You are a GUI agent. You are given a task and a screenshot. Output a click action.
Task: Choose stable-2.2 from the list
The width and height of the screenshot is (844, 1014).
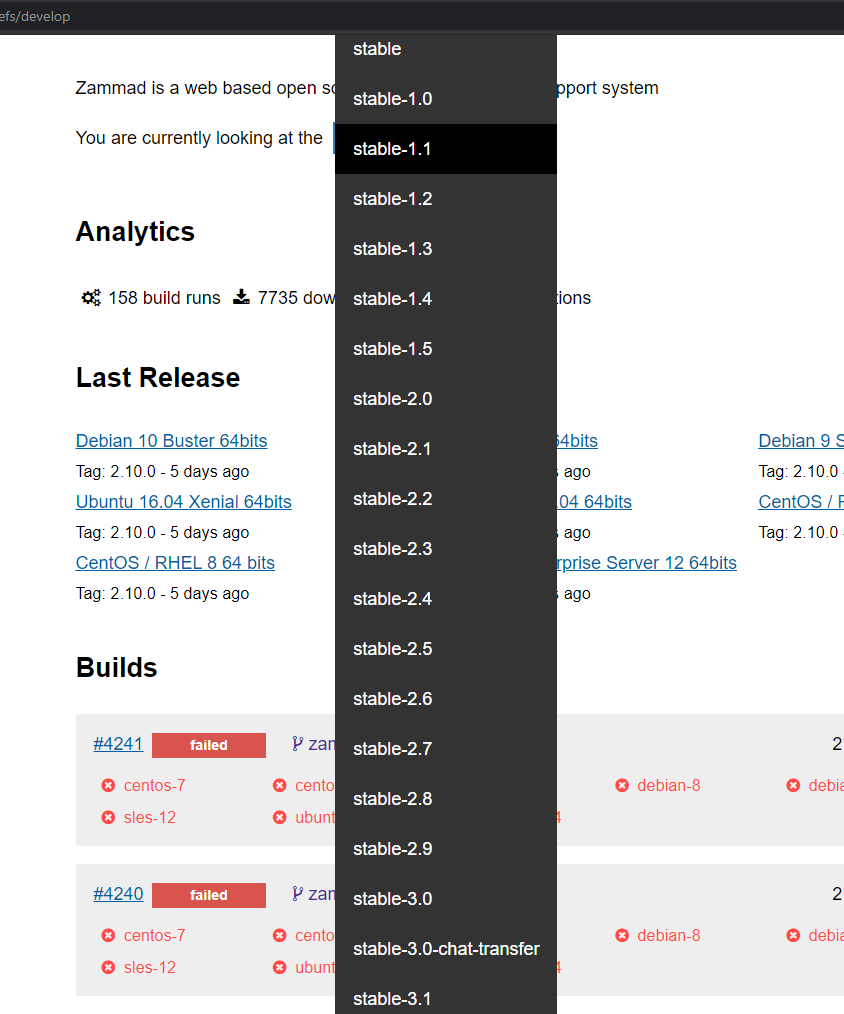[x=446, y=499]
